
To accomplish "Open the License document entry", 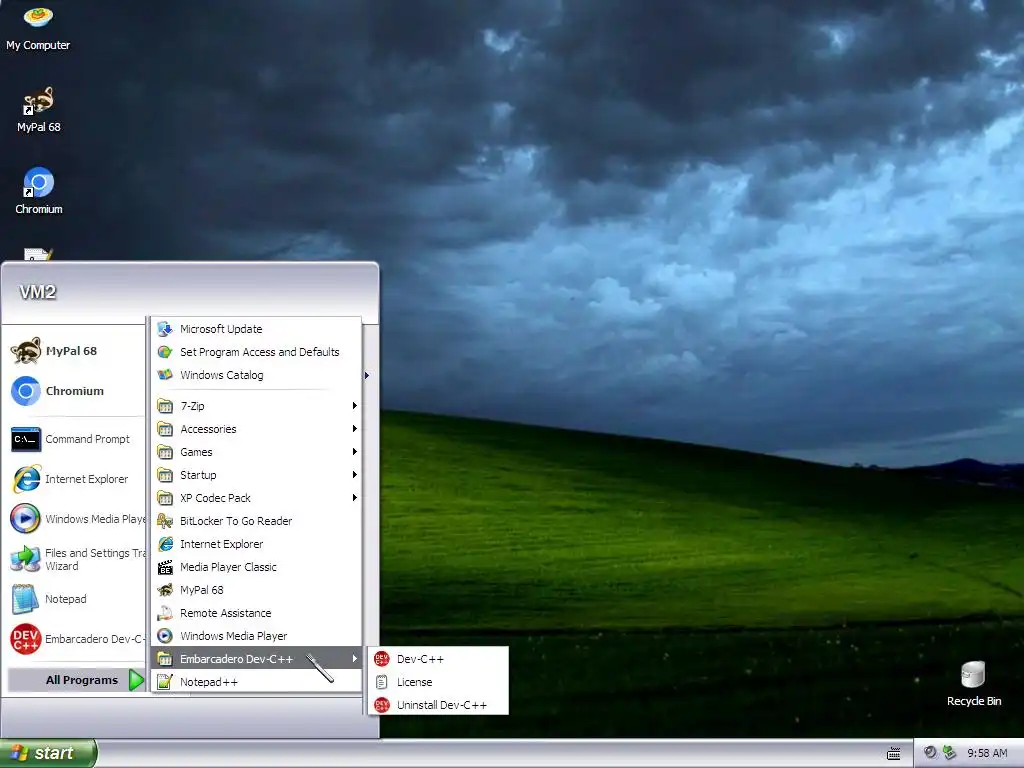I will tap(438, 682).
